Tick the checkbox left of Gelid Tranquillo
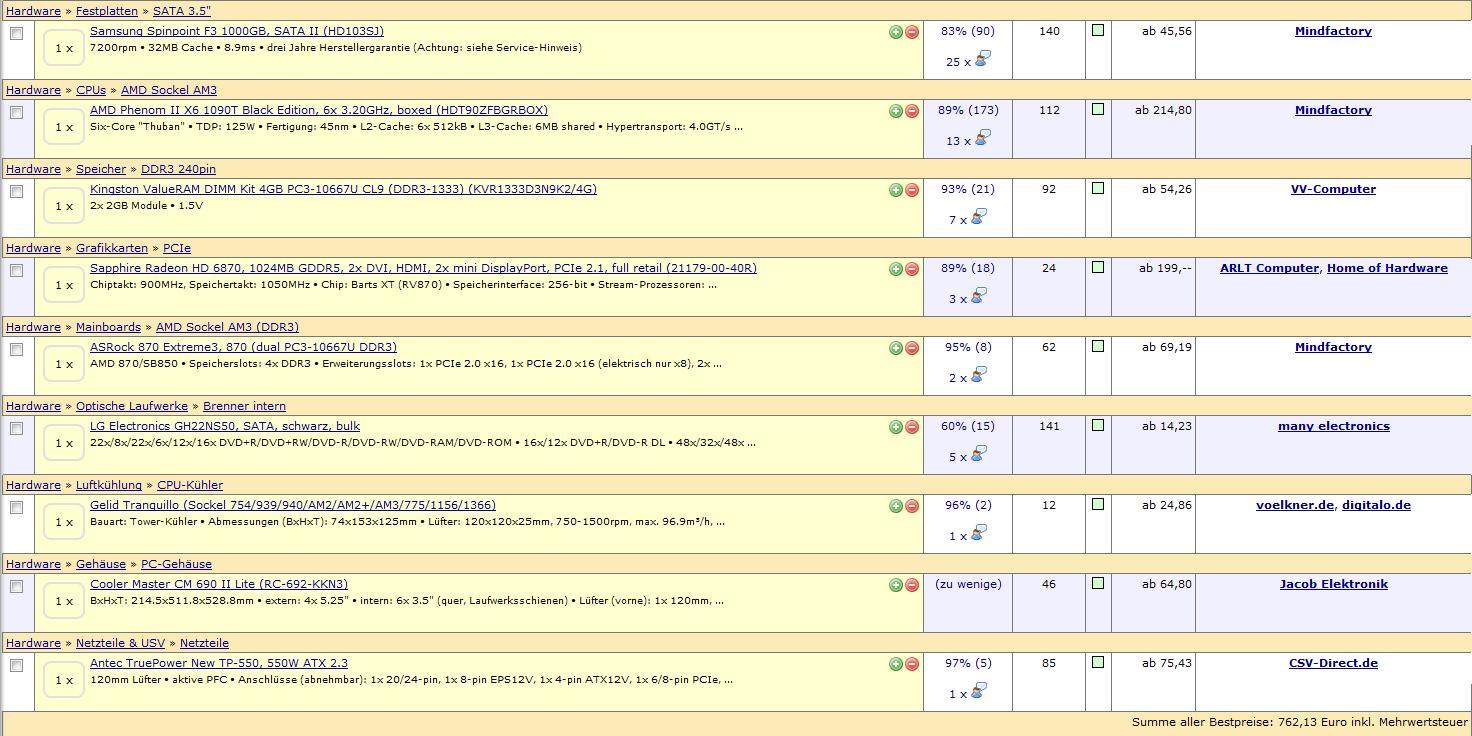This screenshot has height=736, width=1472. pyautogui.click(x=16, y=508)
